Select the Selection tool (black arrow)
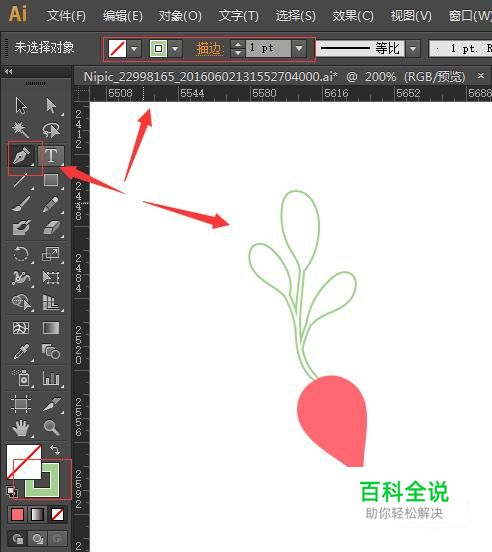Viewport: 492px width, 552px height. [x=21, y=106]
